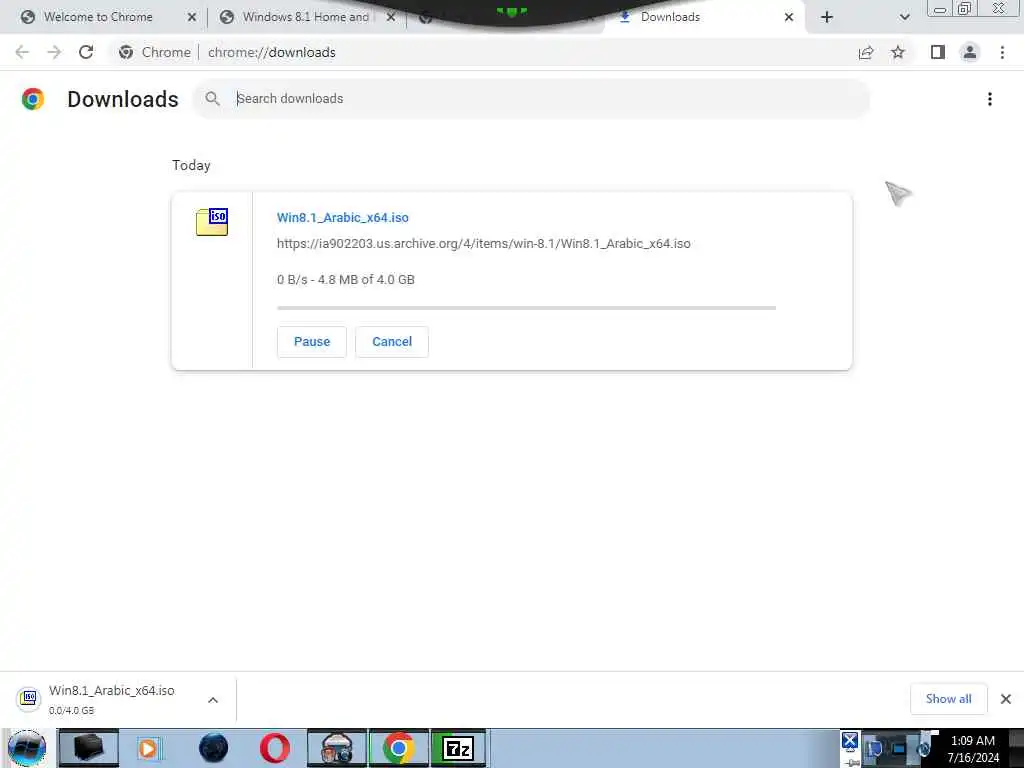Open the archive.org source URL link
Screen dimensions: 1024x768
coord(483,244)
